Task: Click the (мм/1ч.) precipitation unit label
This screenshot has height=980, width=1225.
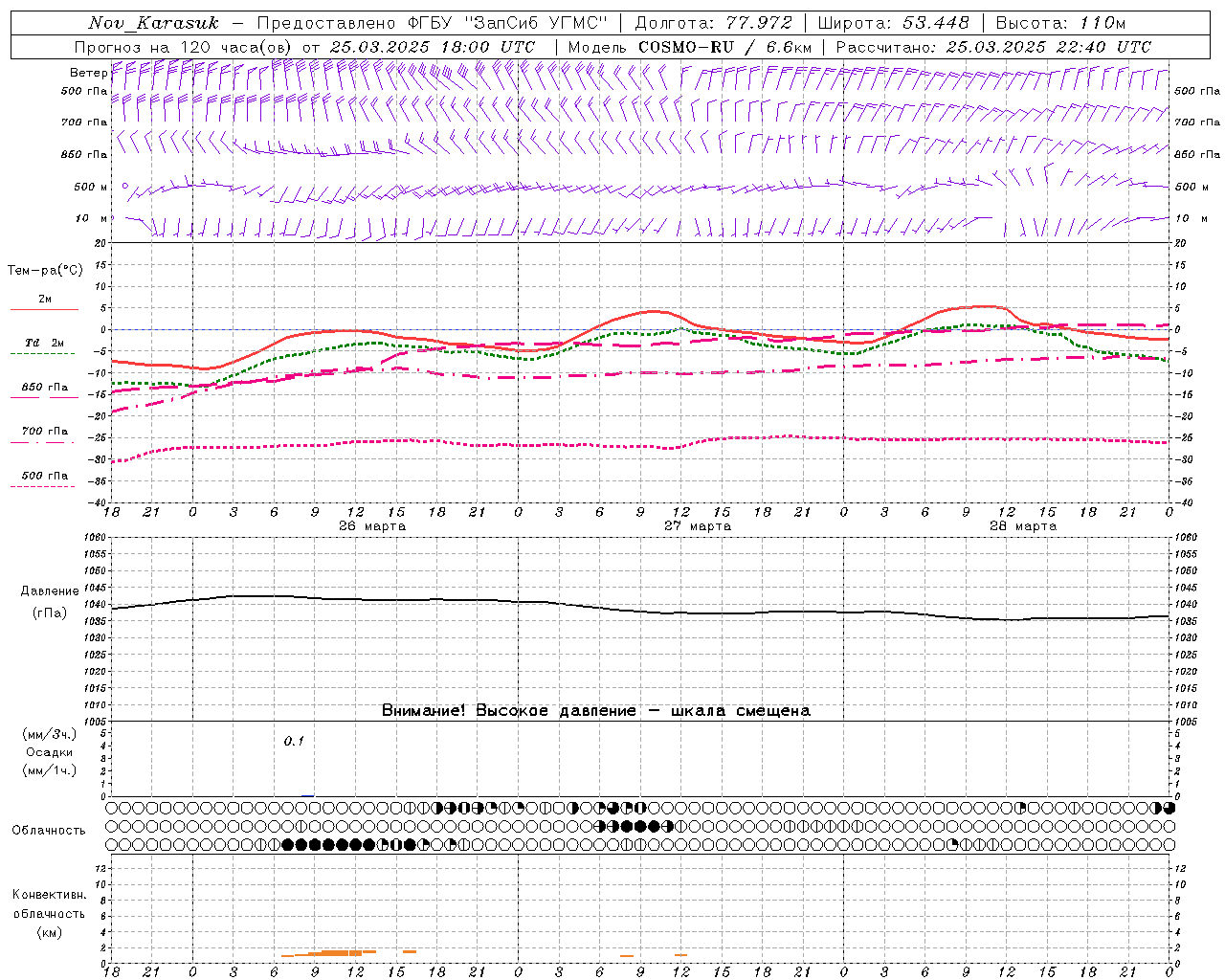Action: pos(49,770)
